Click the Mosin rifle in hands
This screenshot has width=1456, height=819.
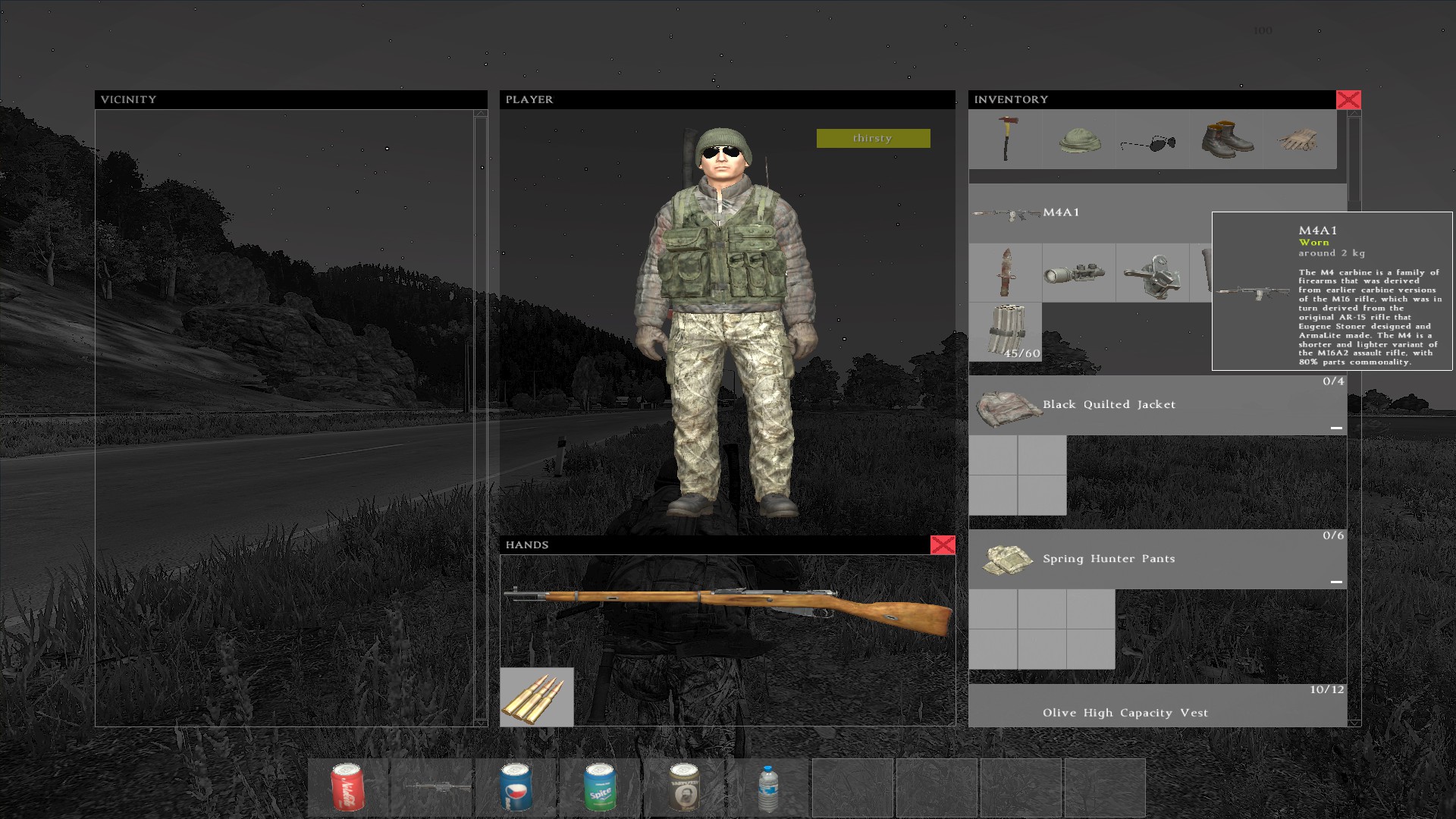(x=728, y=607)
